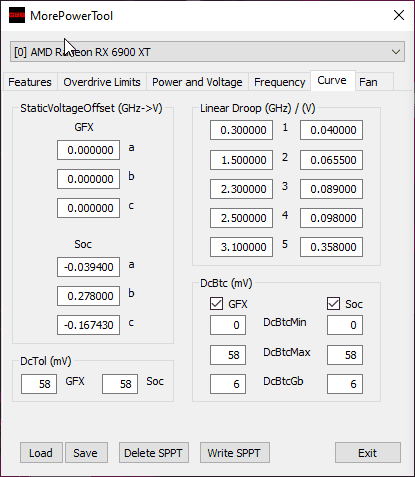Click Linear Droop row 4 GHz field 2.500000

point(241,218)
